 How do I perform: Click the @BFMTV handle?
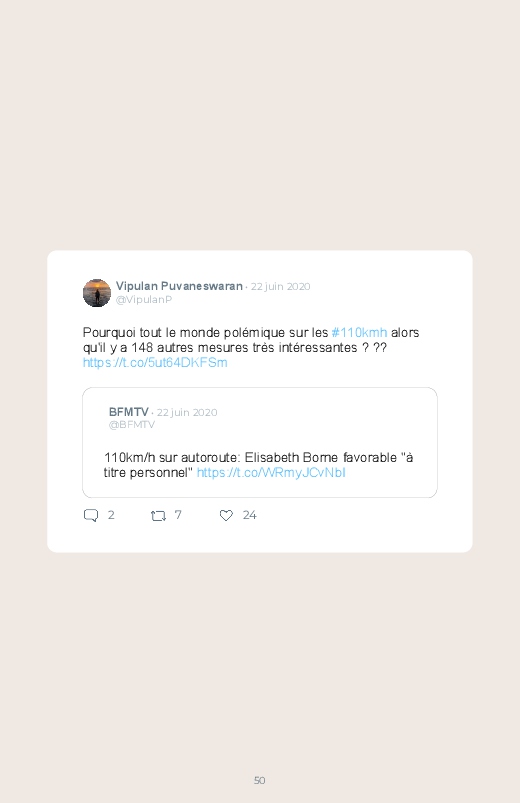point(132,425)
